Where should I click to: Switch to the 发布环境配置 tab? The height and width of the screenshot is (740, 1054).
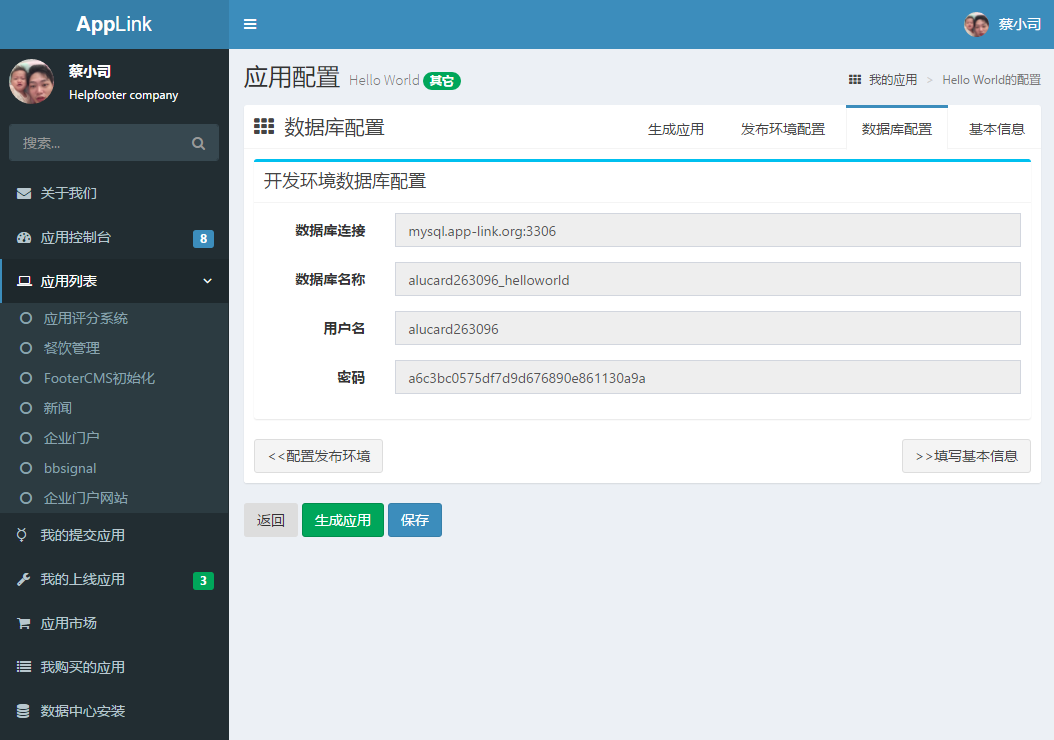point(782,129)
